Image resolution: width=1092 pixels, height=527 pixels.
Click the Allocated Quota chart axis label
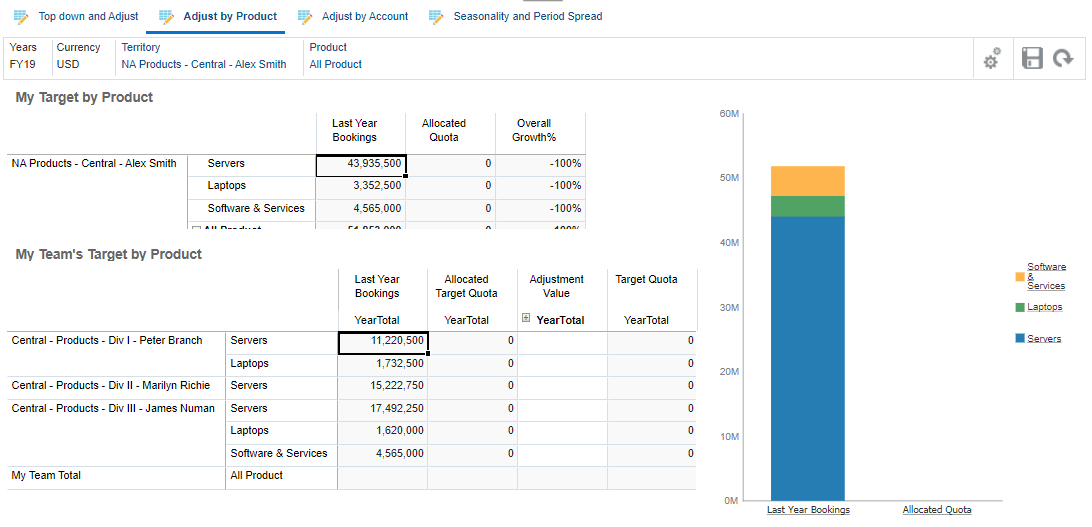tap(936, 510)
